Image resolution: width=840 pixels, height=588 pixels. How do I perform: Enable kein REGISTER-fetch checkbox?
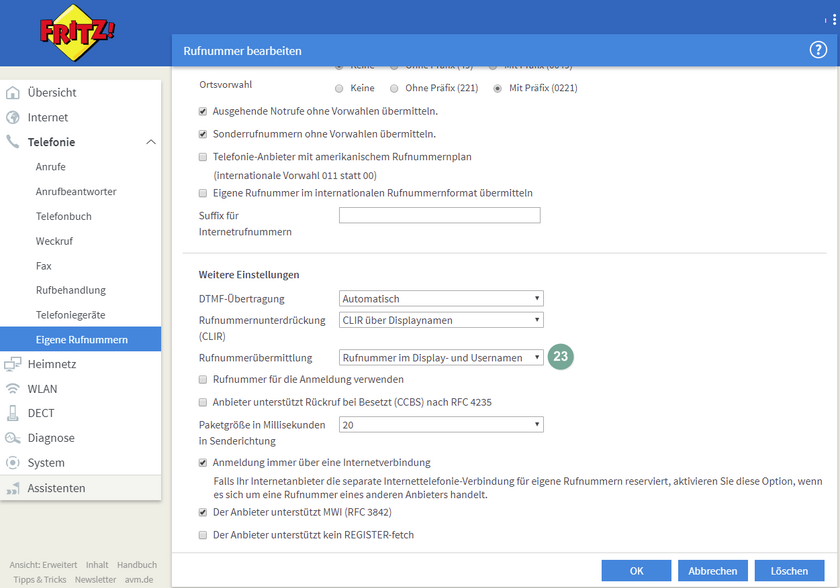click(x=203, y=534)
